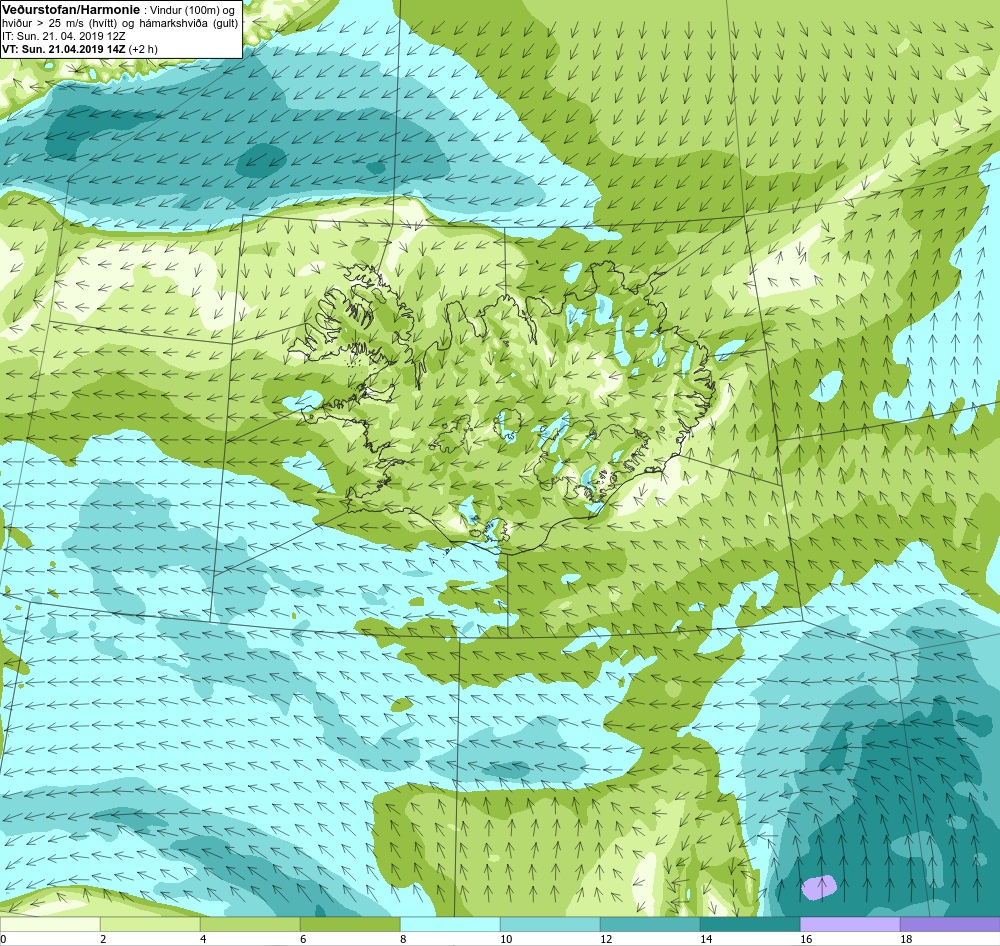Click the olive green 6–8 m/s legend swatch

pos(350,924)
